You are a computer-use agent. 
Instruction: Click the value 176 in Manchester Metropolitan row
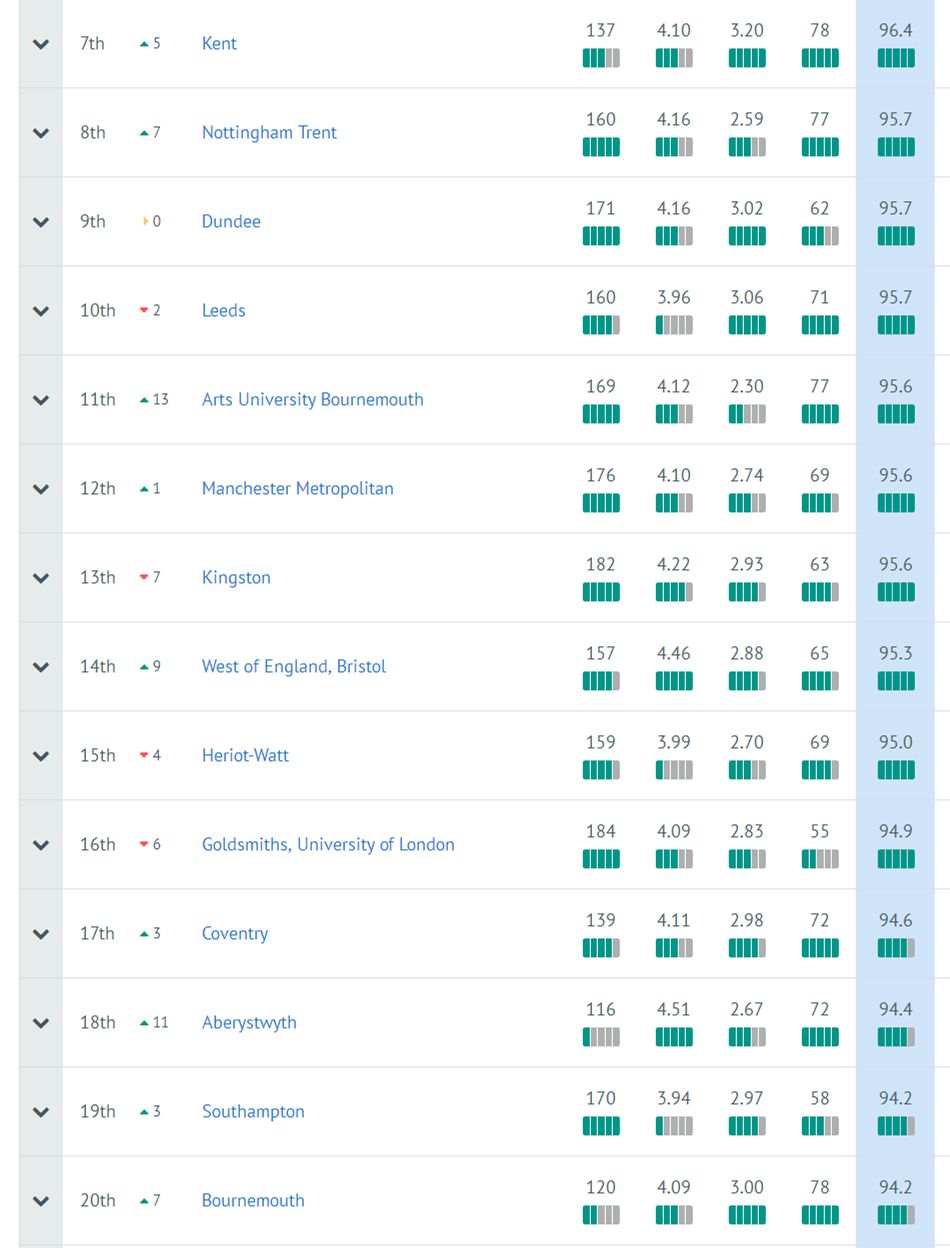point(601,475)
